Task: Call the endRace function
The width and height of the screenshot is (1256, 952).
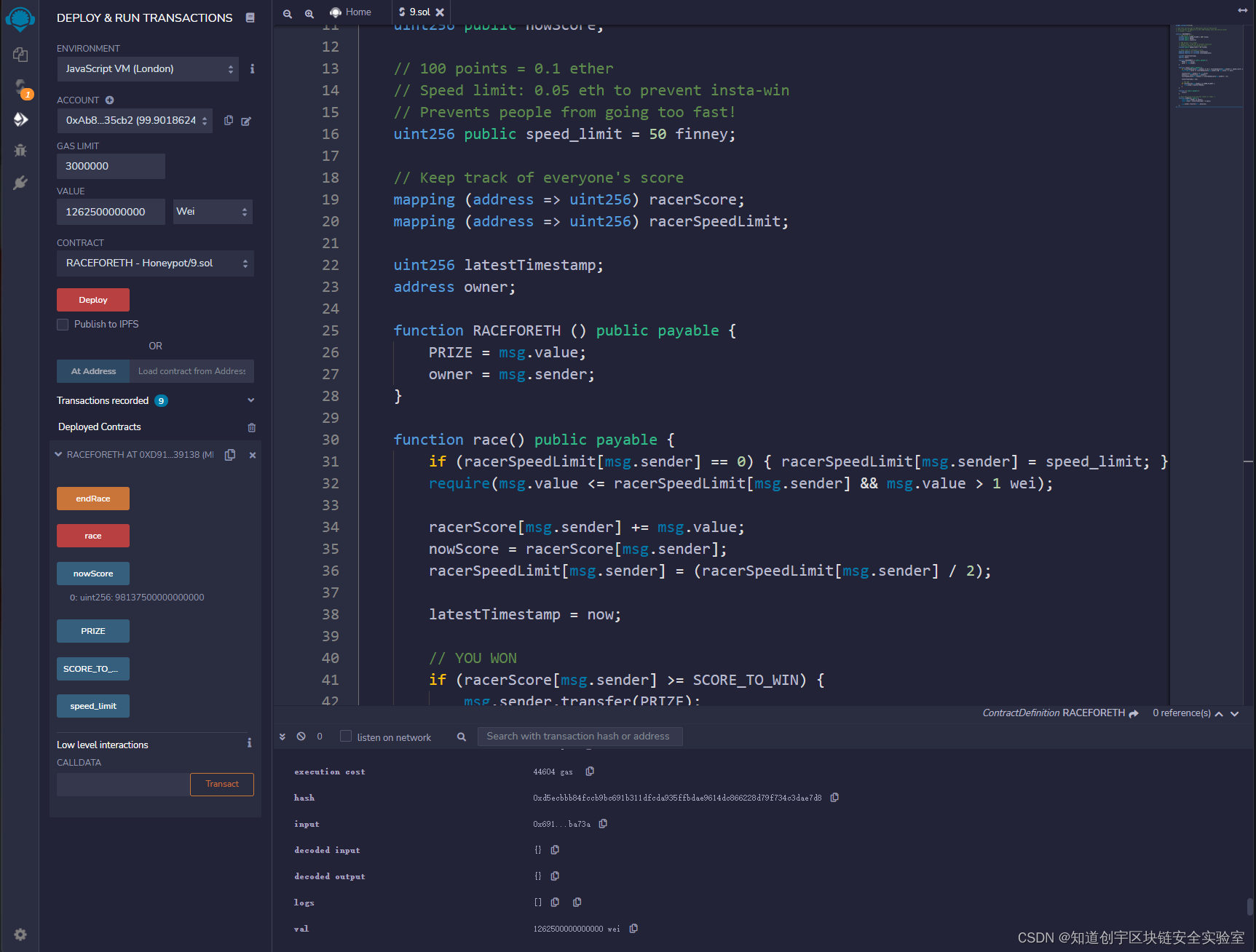Action: click(x=93, y=499)
